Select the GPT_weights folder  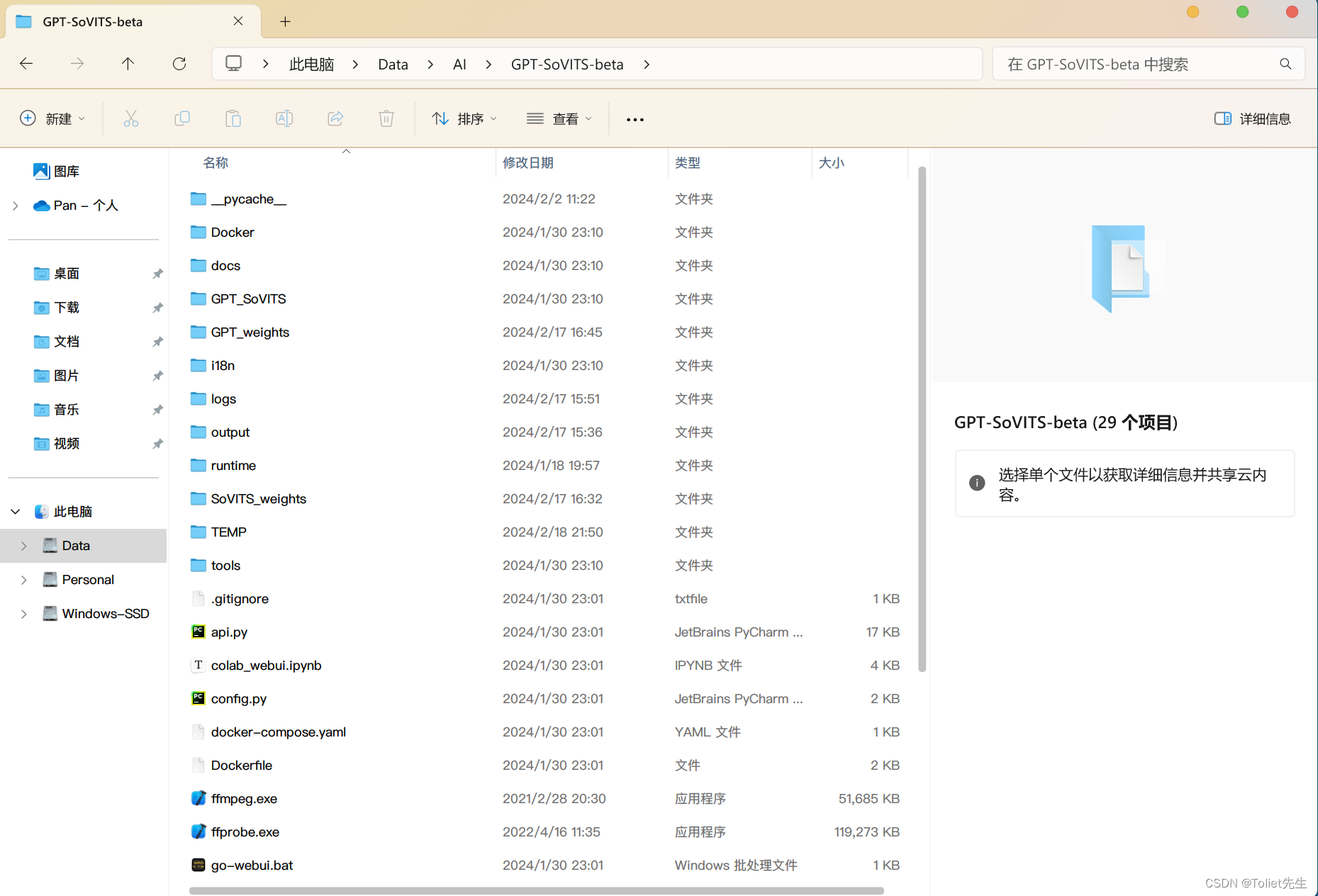click(250, 332)
